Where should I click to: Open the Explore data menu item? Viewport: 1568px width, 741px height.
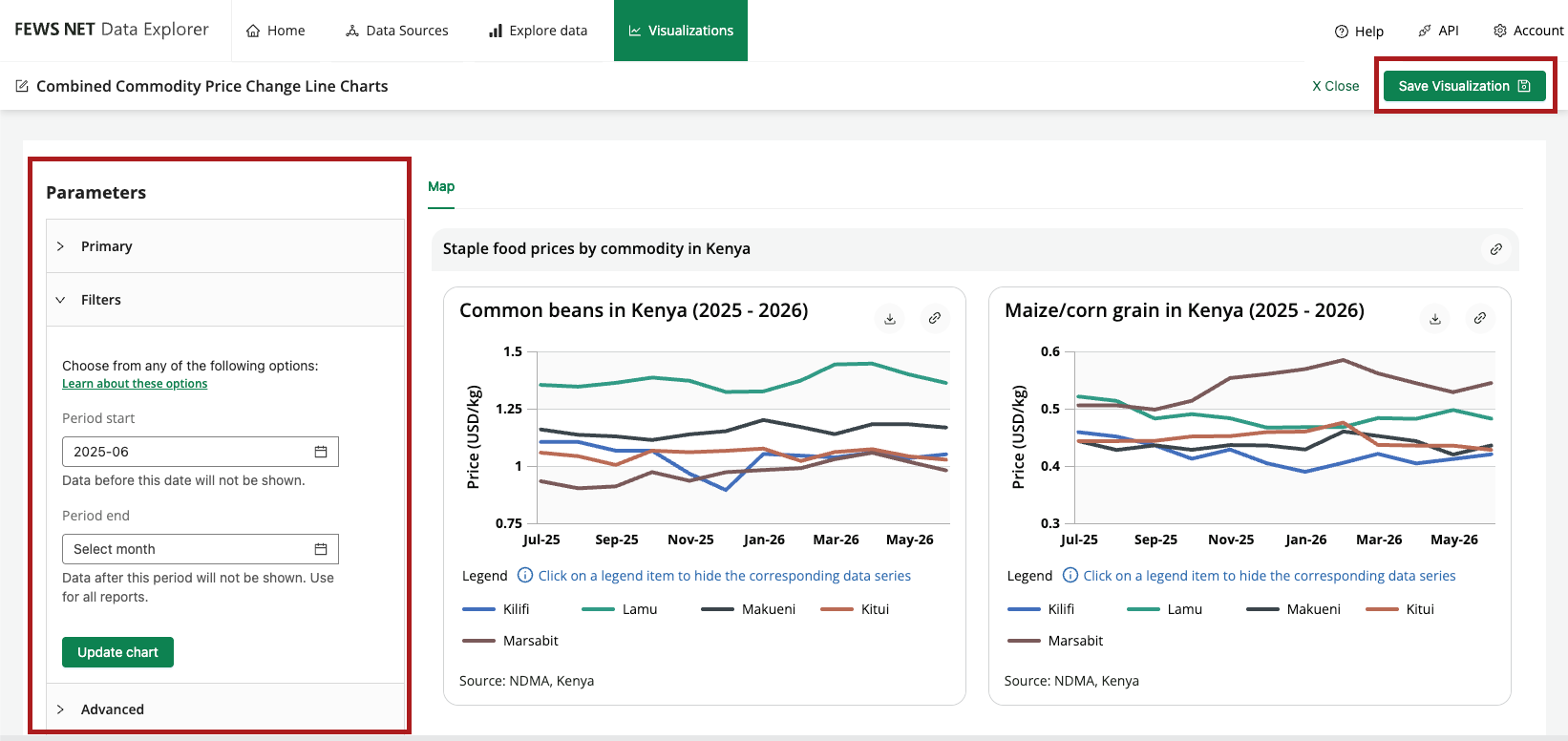coord(538,31)
